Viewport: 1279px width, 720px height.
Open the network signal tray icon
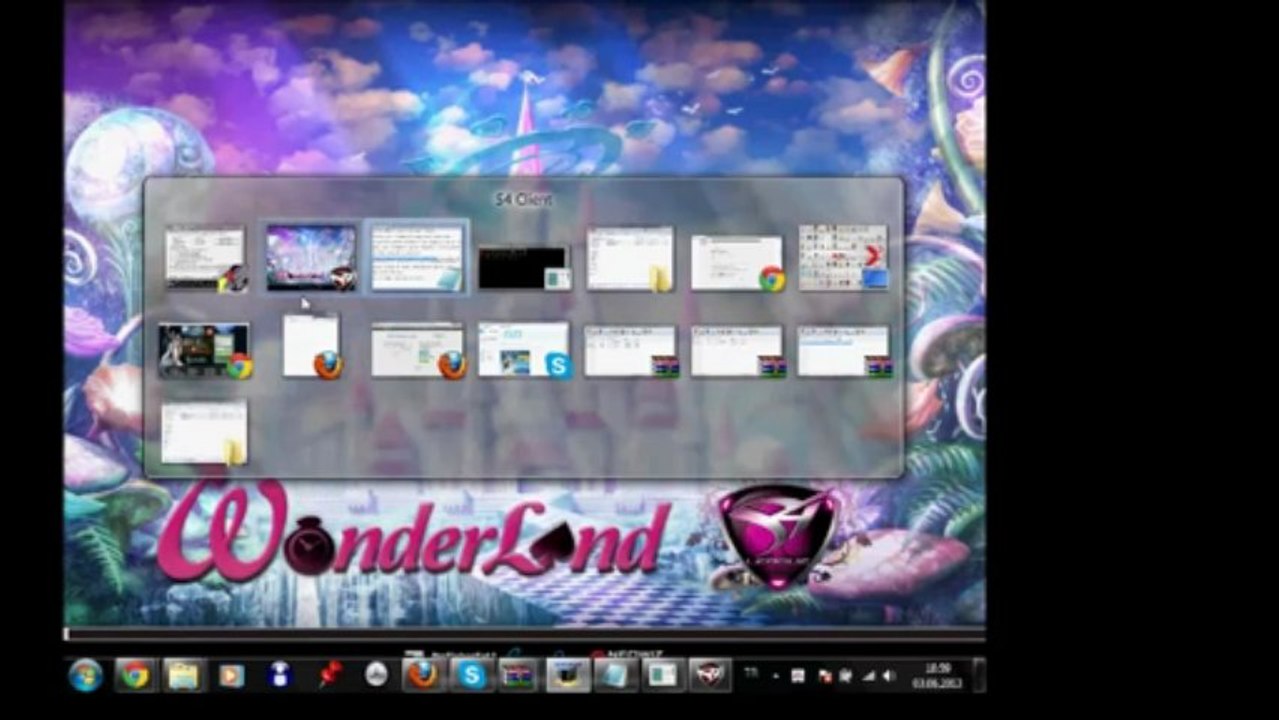867,676
